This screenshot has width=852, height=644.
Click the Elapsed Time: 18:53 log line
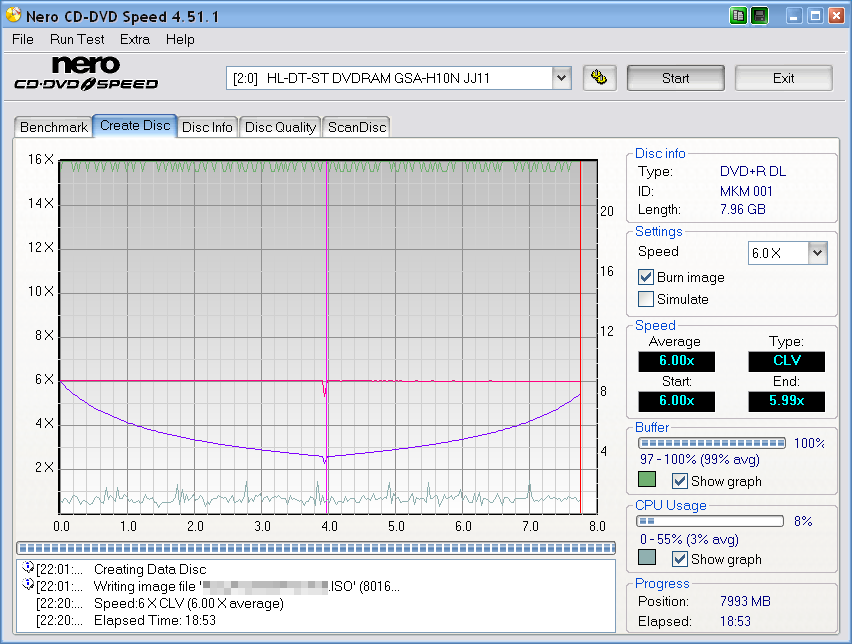(x=155, y=620)
